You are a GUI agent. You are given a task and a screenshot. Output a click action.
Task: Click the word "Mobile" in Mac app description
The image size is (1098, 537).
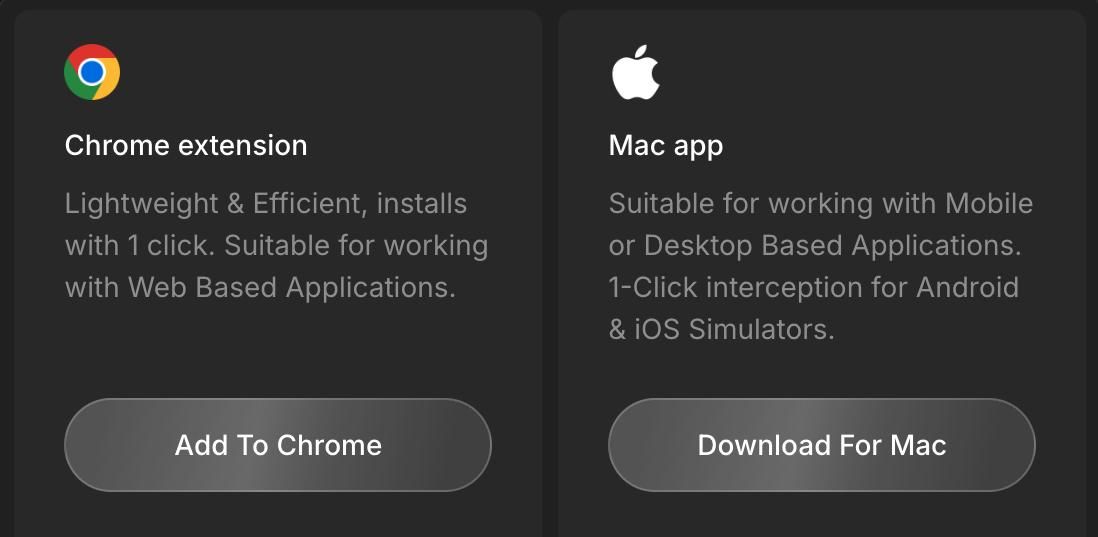[988, 204]
